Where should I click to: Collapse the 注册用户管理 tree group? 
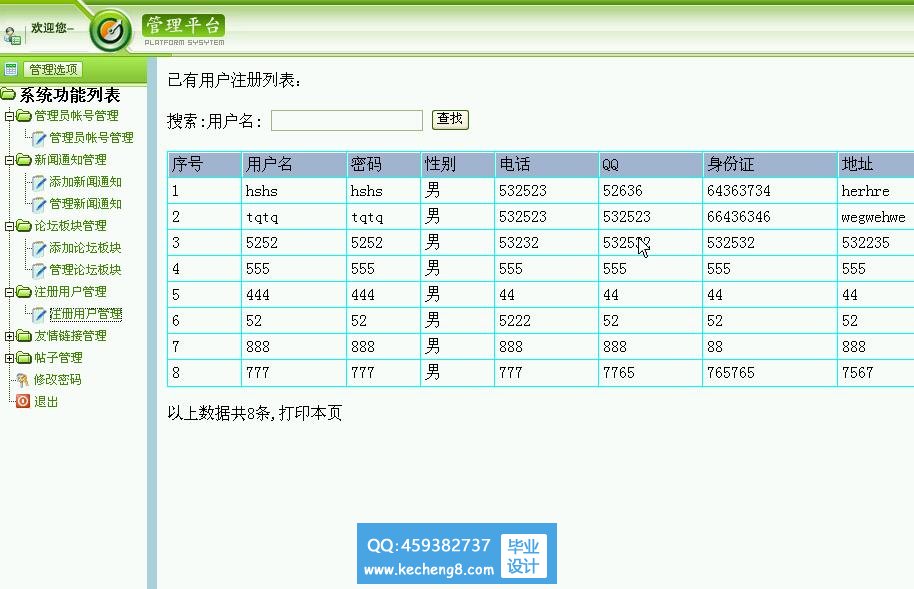tap(9, 292)
